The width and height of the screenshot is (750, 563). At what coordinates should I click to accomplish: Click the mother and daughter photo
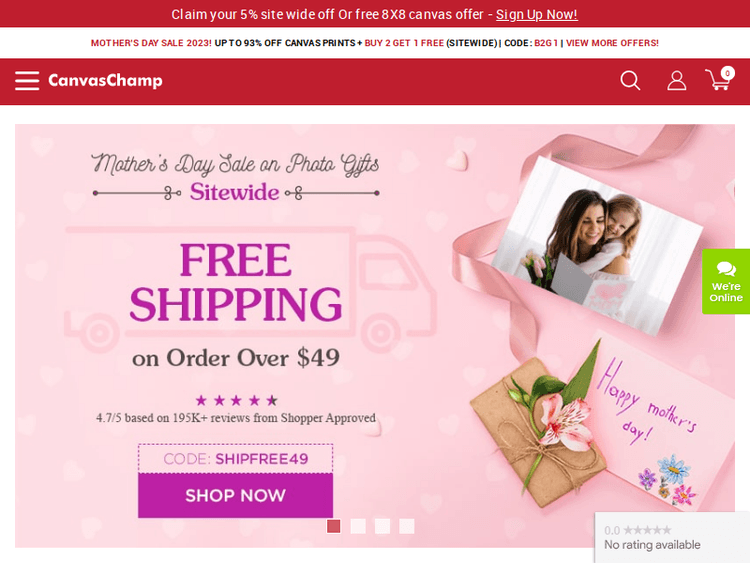[597, 244]
